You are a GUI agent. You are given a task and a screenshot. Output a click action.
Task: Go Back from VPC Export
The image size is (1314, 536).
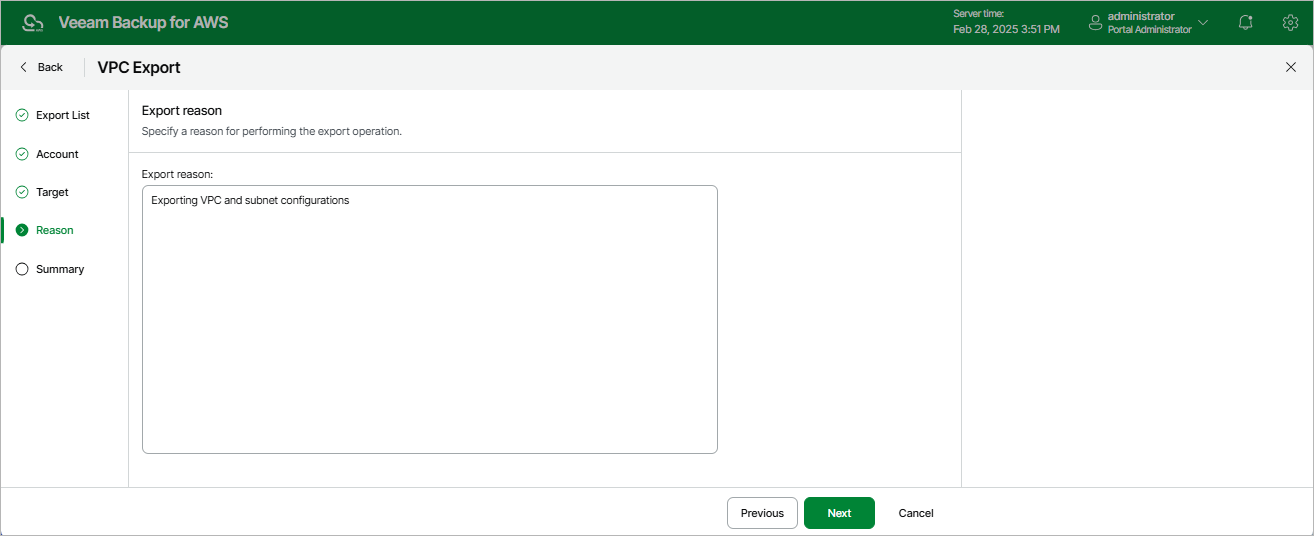tap(41, 67)
